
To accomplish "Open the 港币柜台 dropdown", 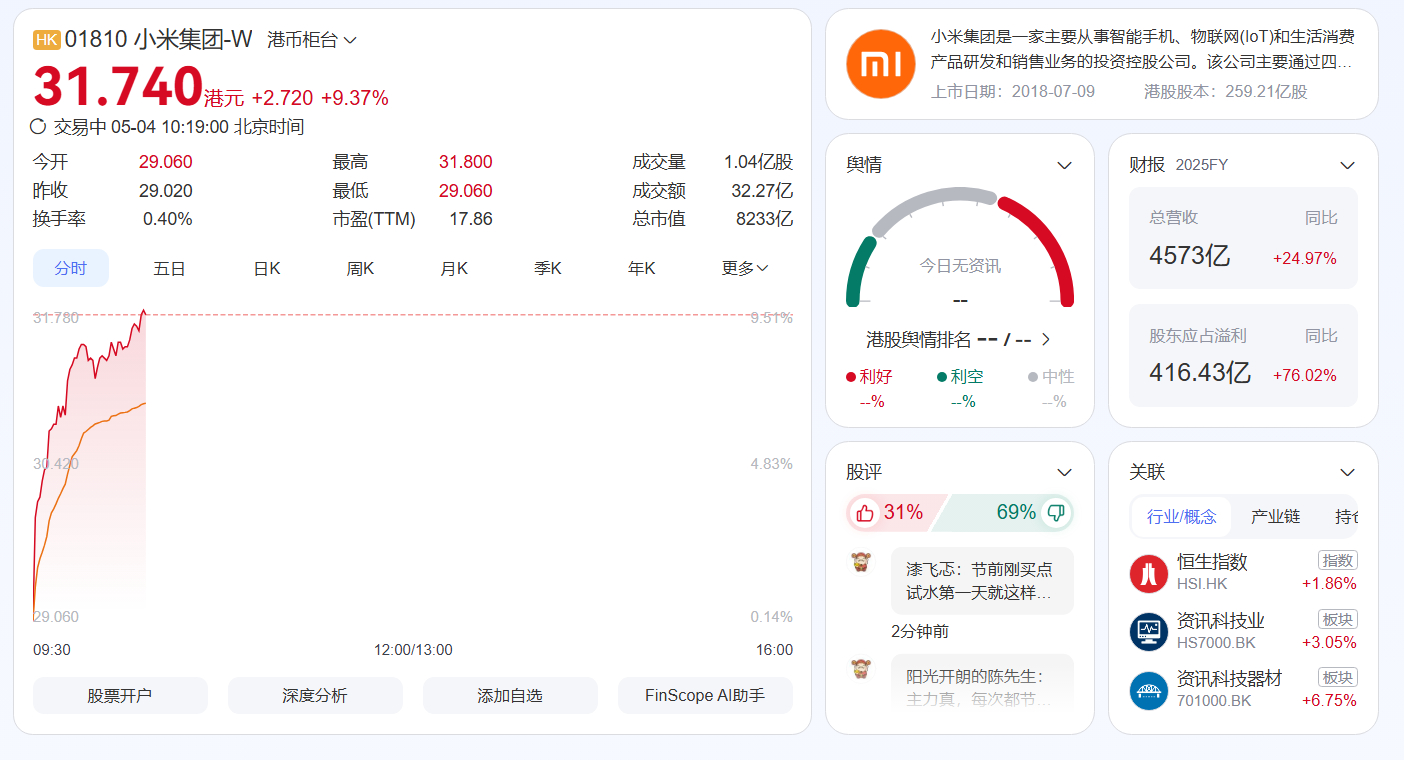I will 312,40.
